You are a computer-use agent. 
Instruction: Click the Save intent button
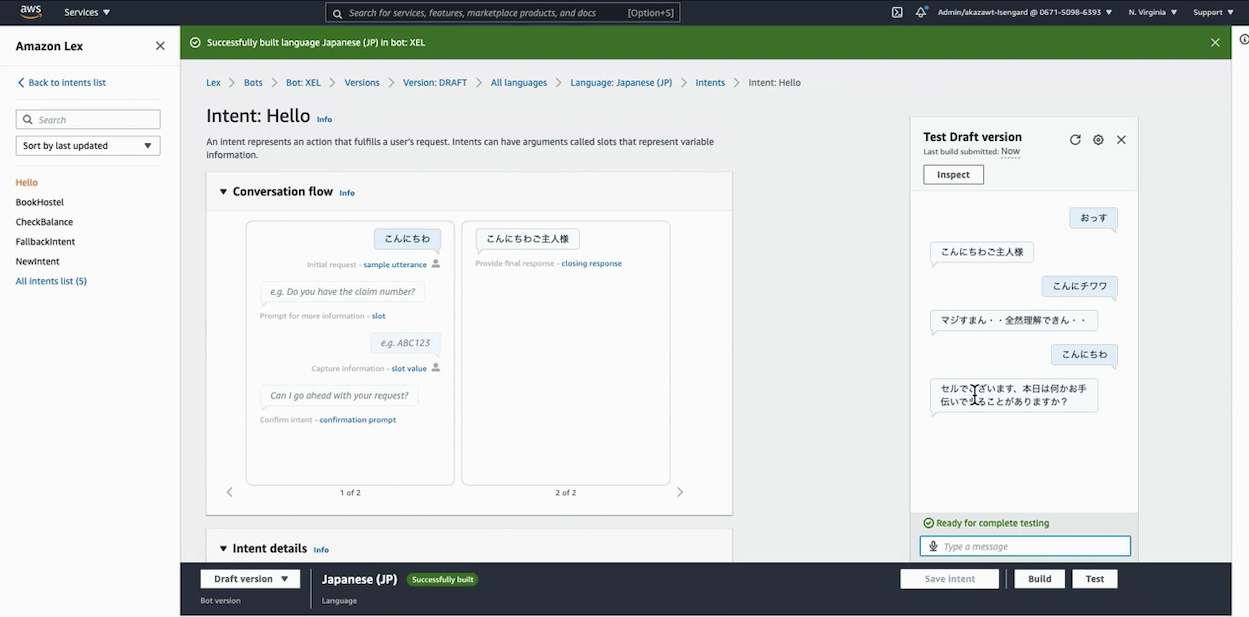click(x=950, y=579)
